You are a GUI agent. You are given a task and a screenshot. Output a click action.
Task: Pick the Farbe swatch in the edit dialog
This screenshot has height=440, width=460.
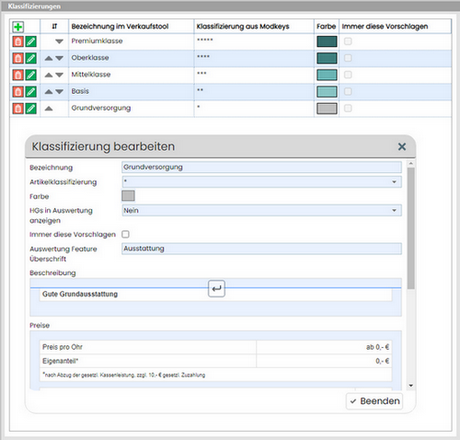point(128,196)
